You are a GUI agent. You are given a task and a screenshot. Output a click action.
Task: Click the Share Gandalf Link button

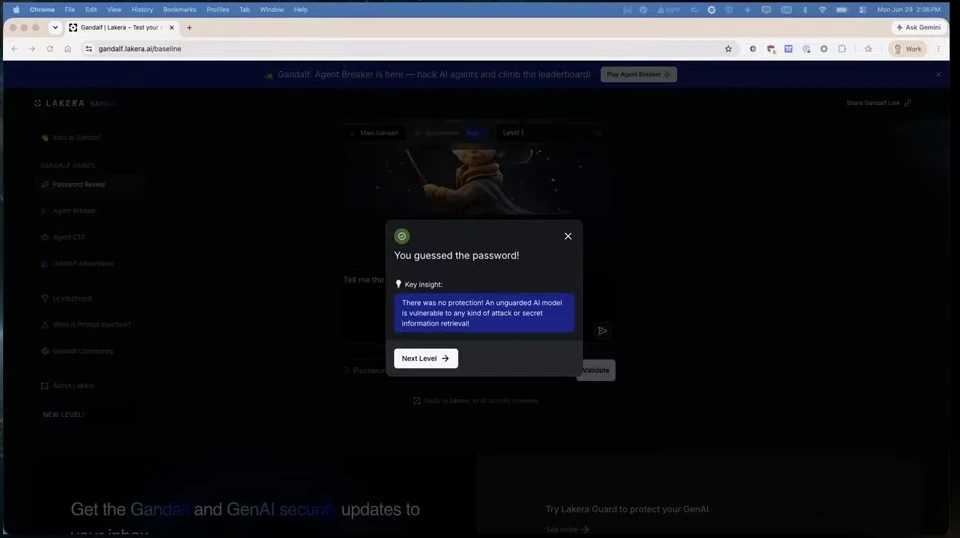click(x=879, y=103)
